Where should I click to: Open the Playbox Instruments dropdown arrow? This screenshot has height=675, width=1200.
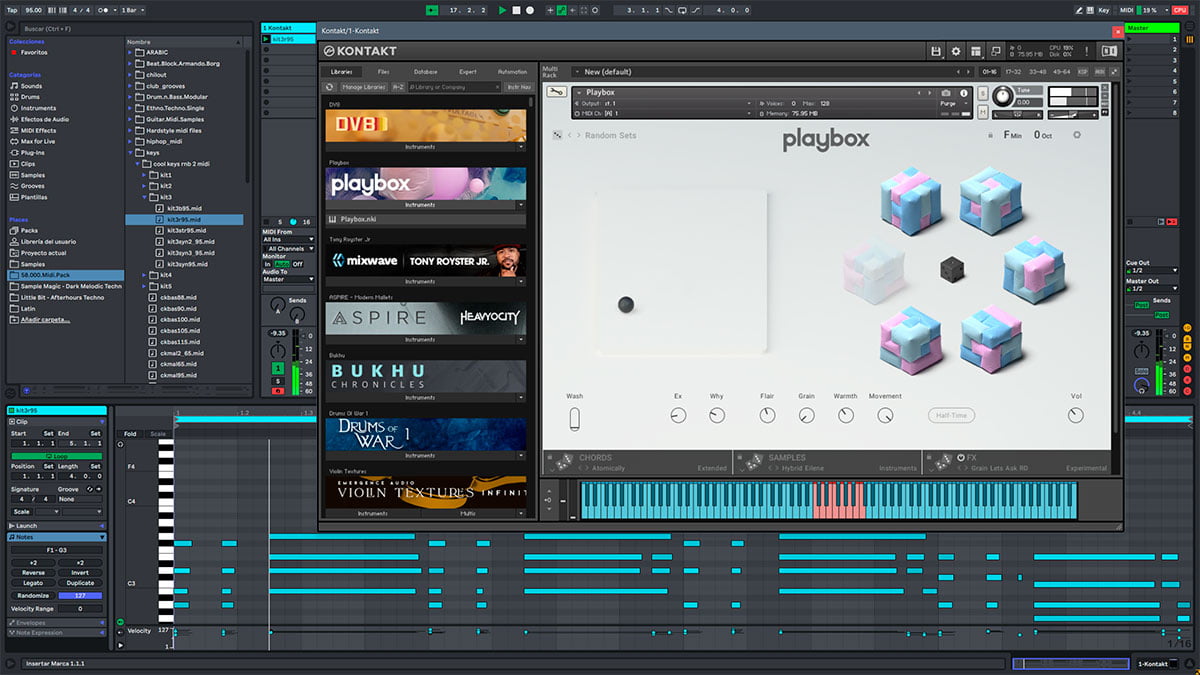click(x=521, y=205)
